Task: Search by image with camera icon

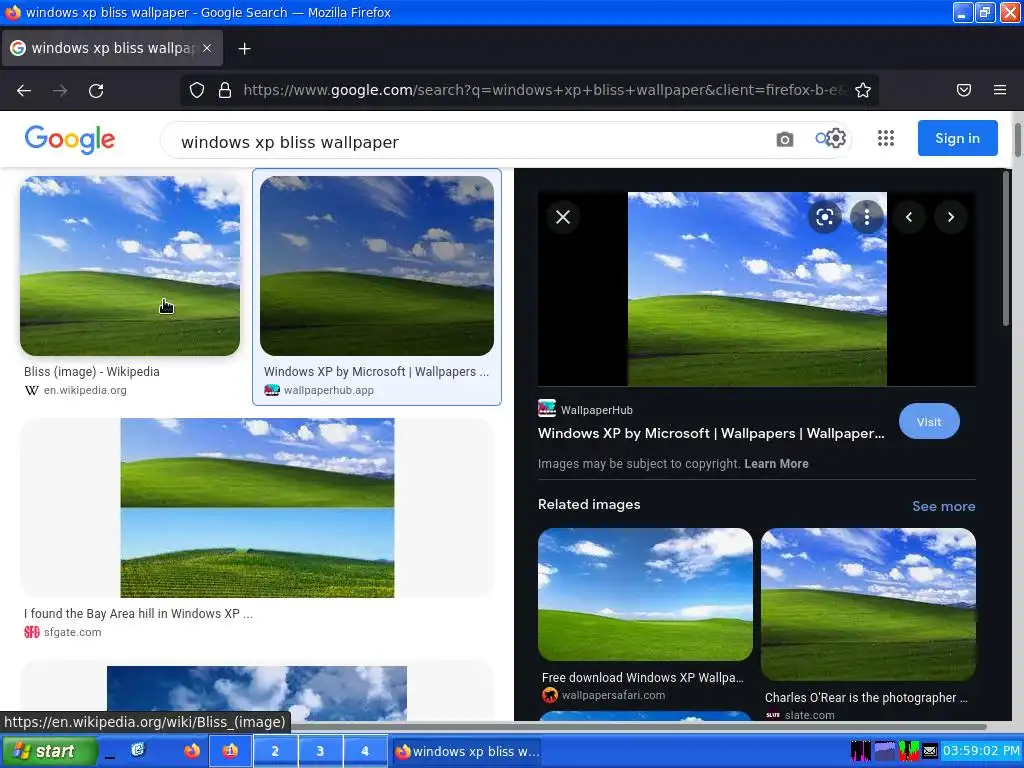Action: [x=784, y=139]
